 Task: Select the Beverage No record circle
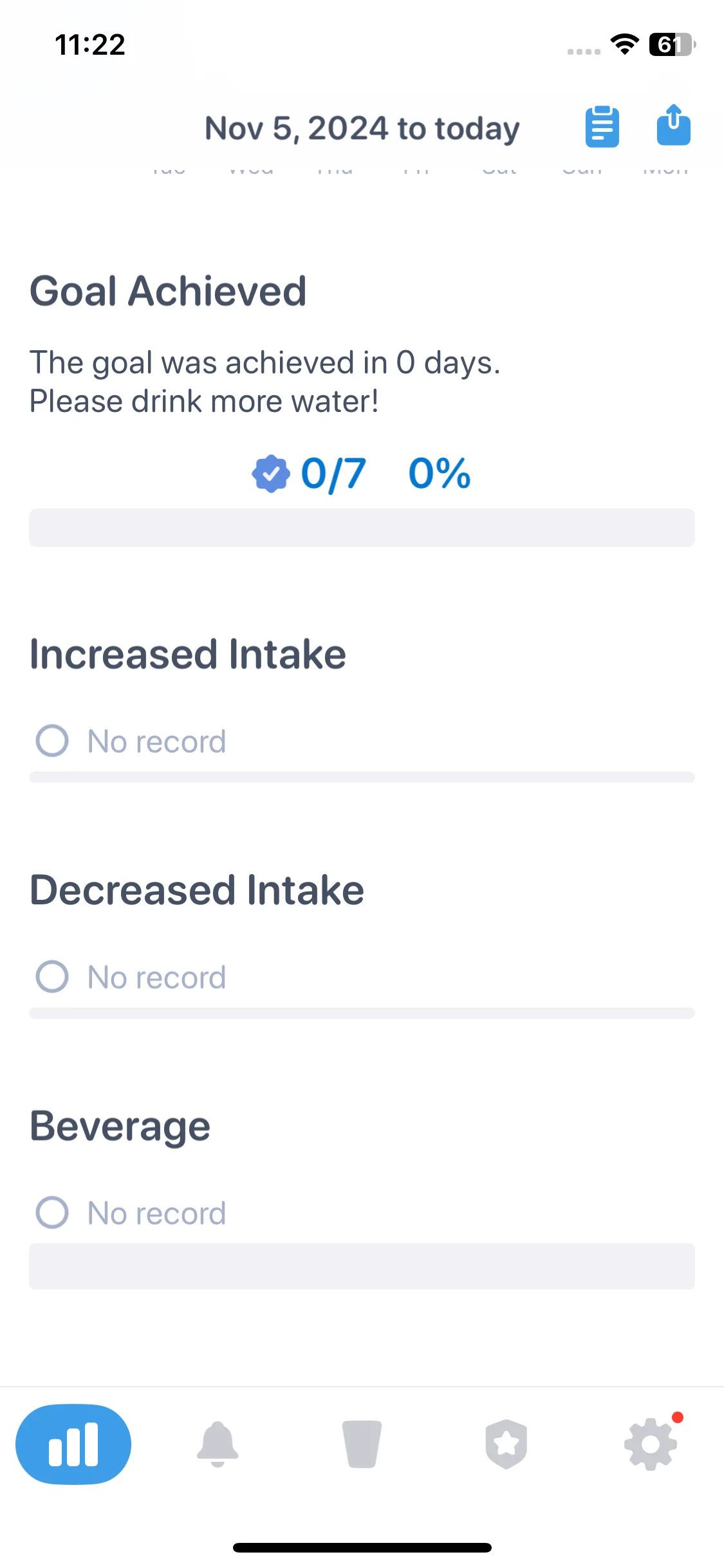(x=52, y=1213)
